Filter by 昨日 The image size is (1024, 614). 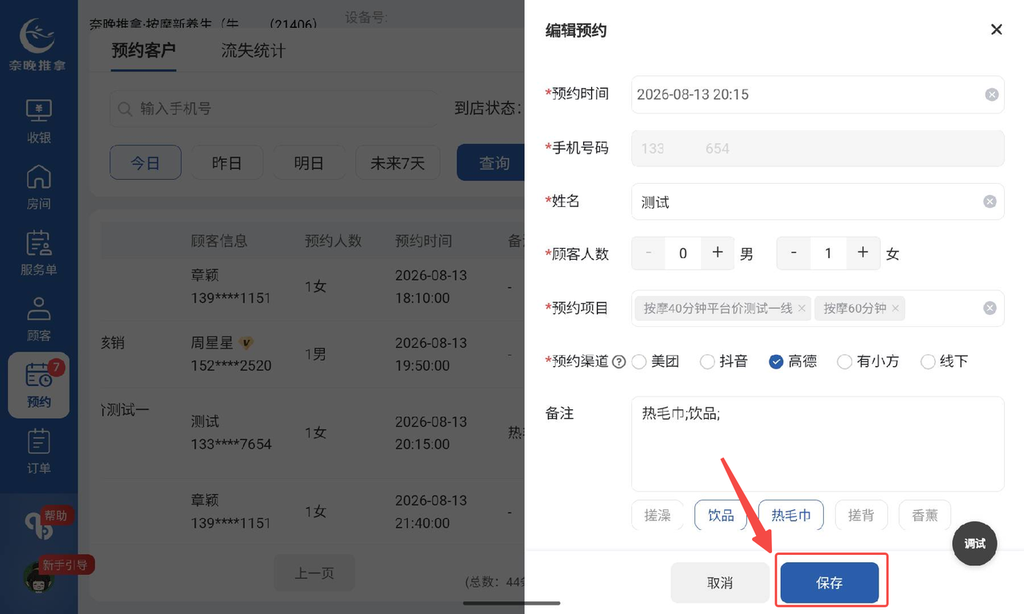point(227,163)
